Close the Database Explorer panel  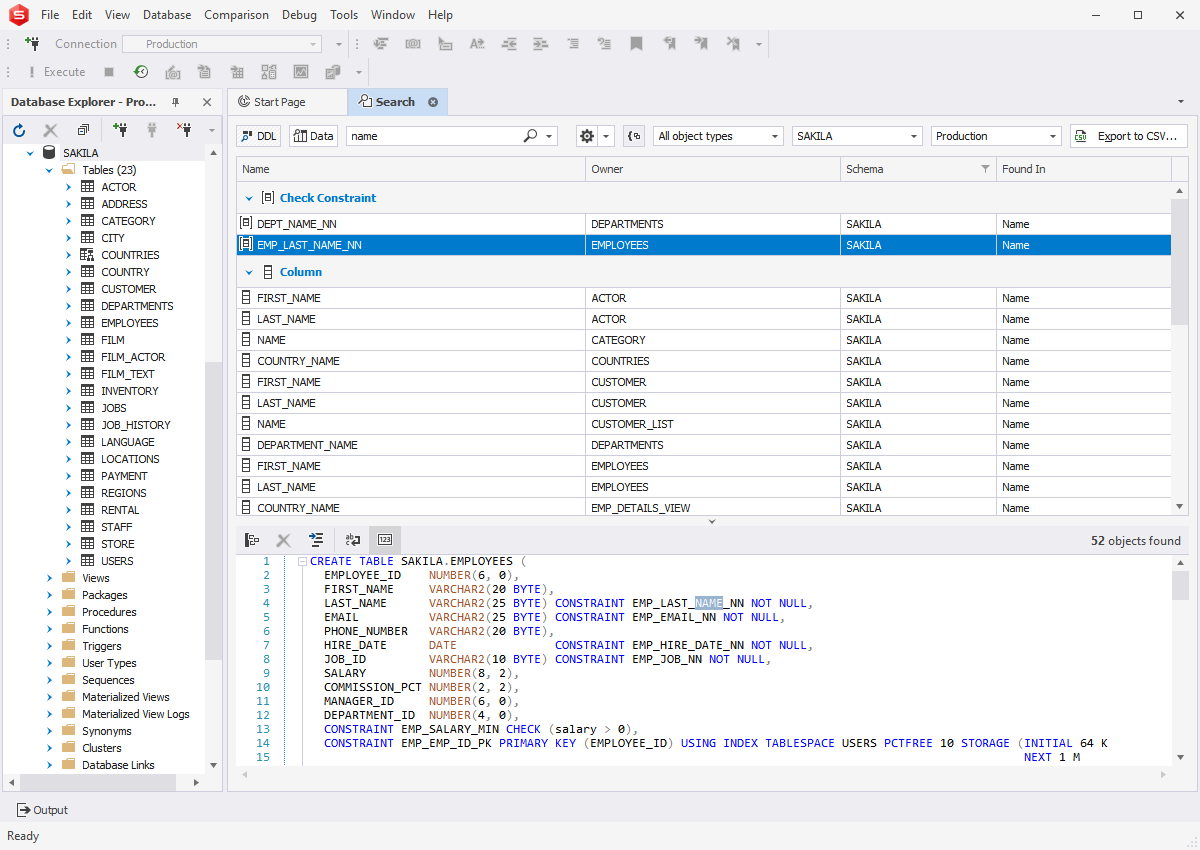coord(207,102)
